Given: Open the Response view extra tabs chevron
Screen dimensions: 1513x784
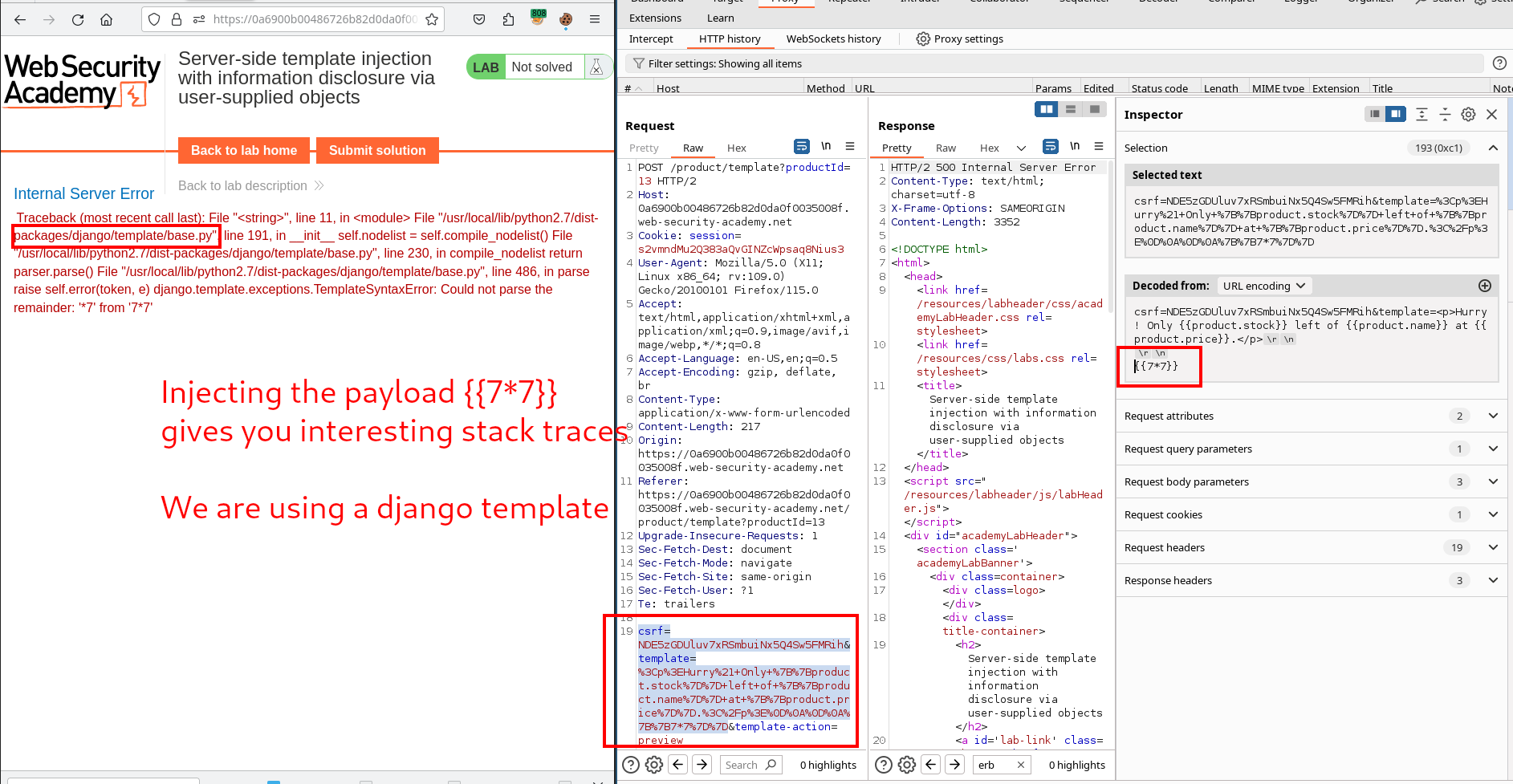Looking at the screenshot, I should (x=1021, y=148).
